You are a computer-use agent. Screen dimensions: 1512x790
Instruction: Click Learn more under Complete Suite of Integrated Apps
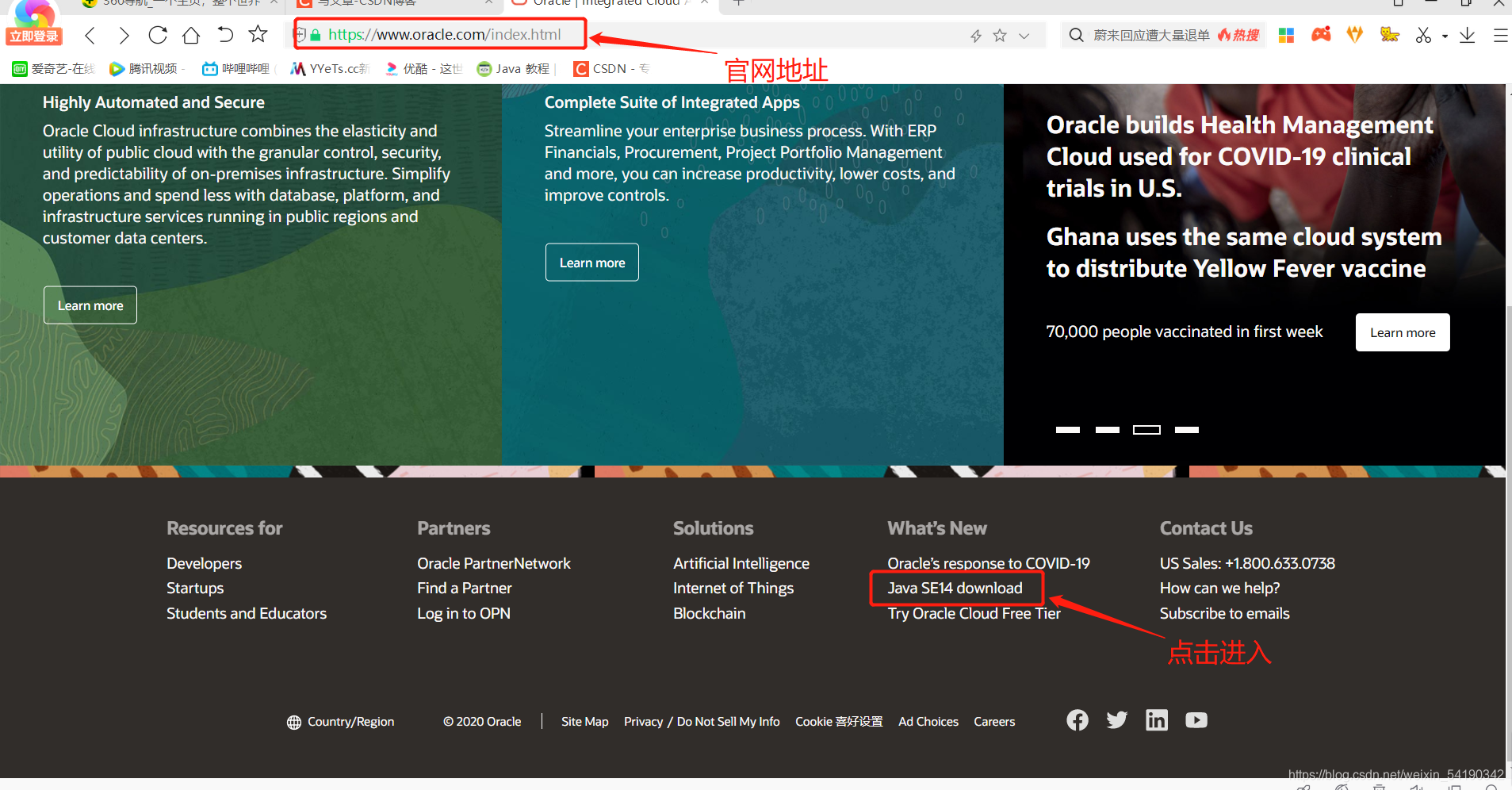(x=592, y=263)
